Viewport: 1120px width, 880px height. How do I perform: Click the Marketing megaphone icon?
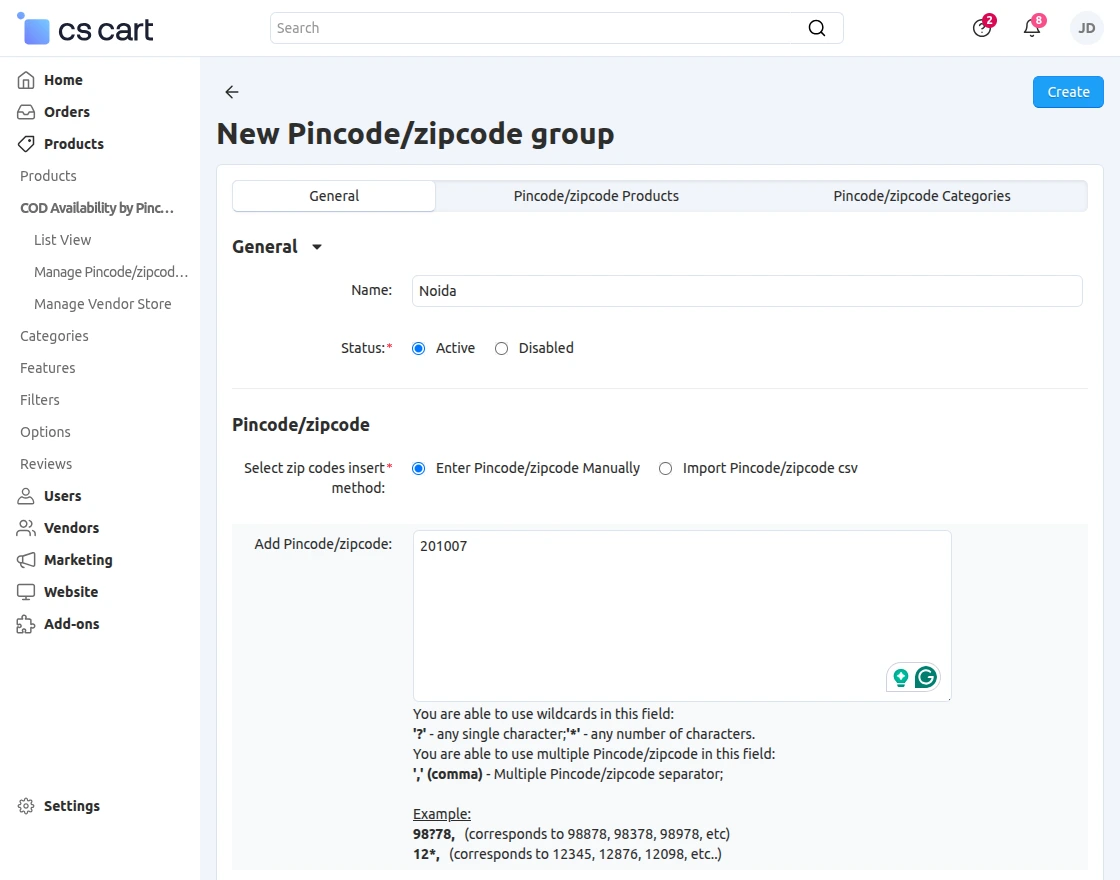point(24,559)
